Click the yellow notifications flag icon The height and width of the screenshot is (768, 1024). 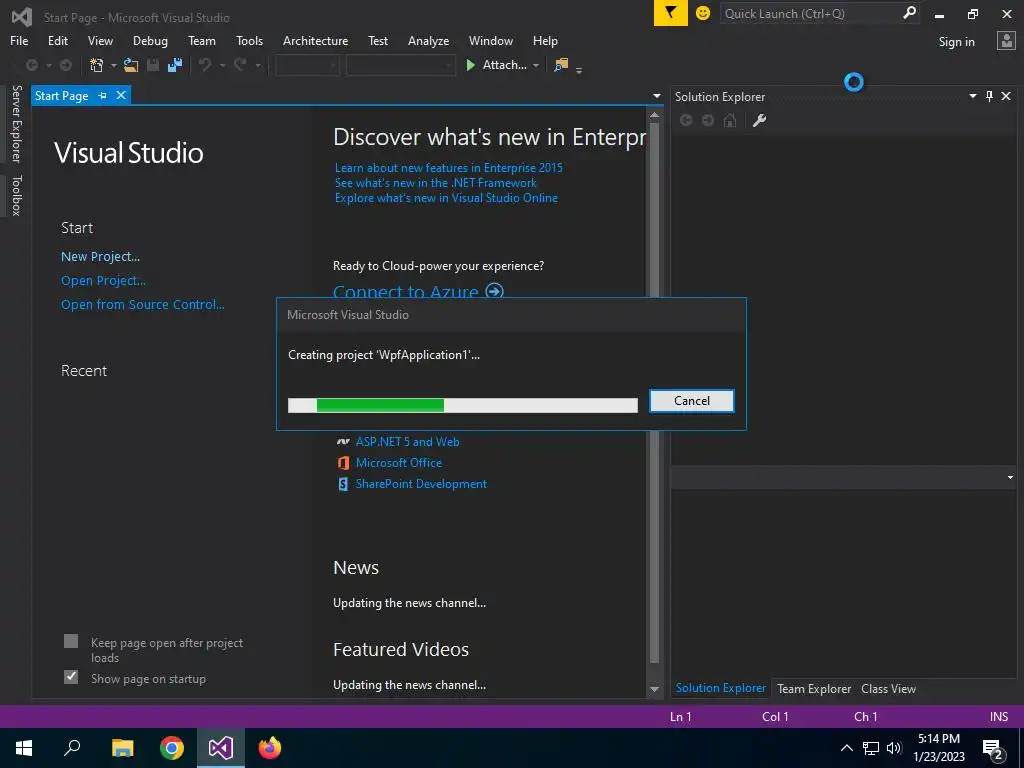(670, 13)
